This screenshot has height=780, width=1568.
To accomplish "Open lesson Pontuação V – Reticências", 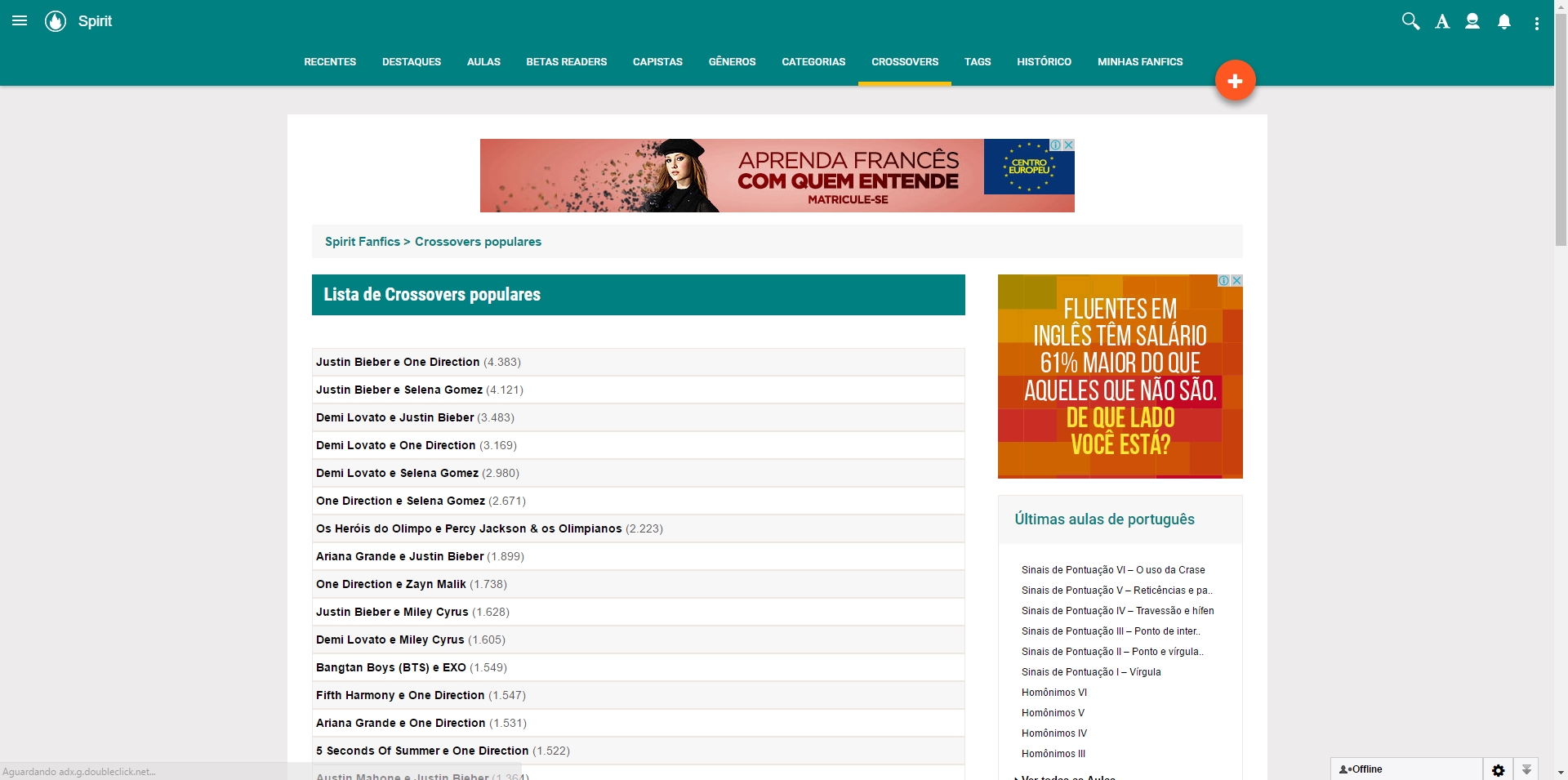I will (1116, 591).
